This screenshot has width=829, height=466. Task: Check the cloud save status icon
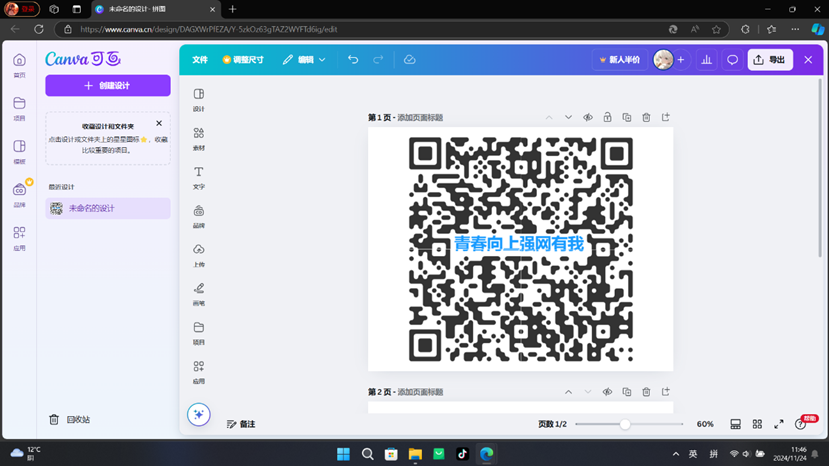tap(410, 60)
